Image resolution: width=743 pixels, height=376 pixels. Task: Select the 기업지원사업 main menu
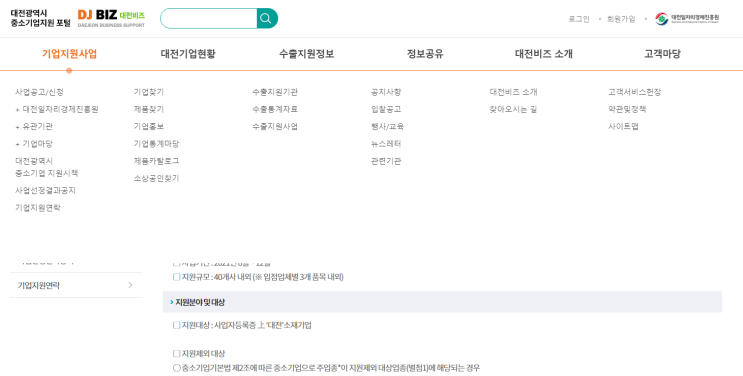coord(69,54)
